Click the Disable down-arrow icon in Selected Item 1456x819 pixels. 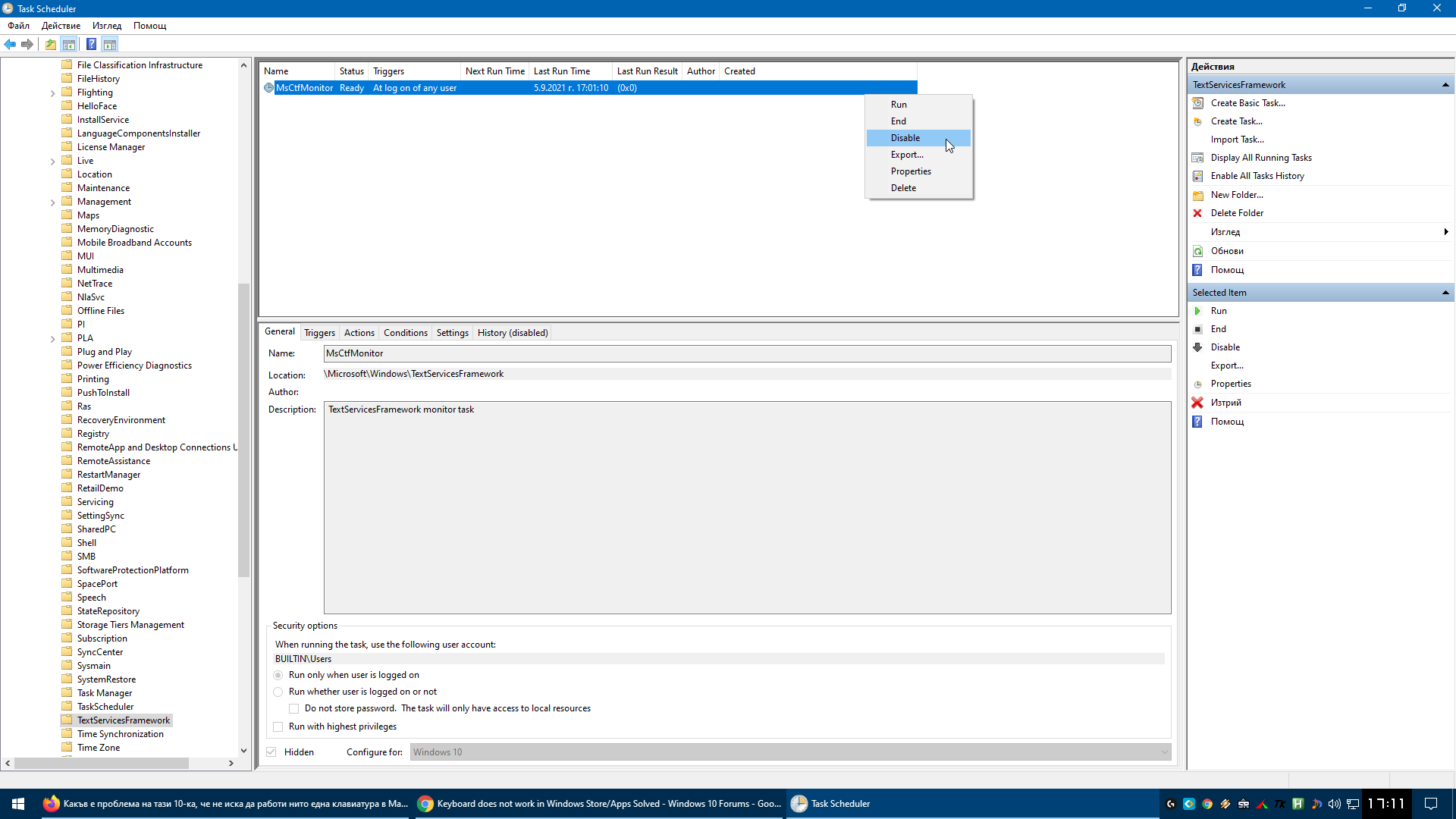1198,347
